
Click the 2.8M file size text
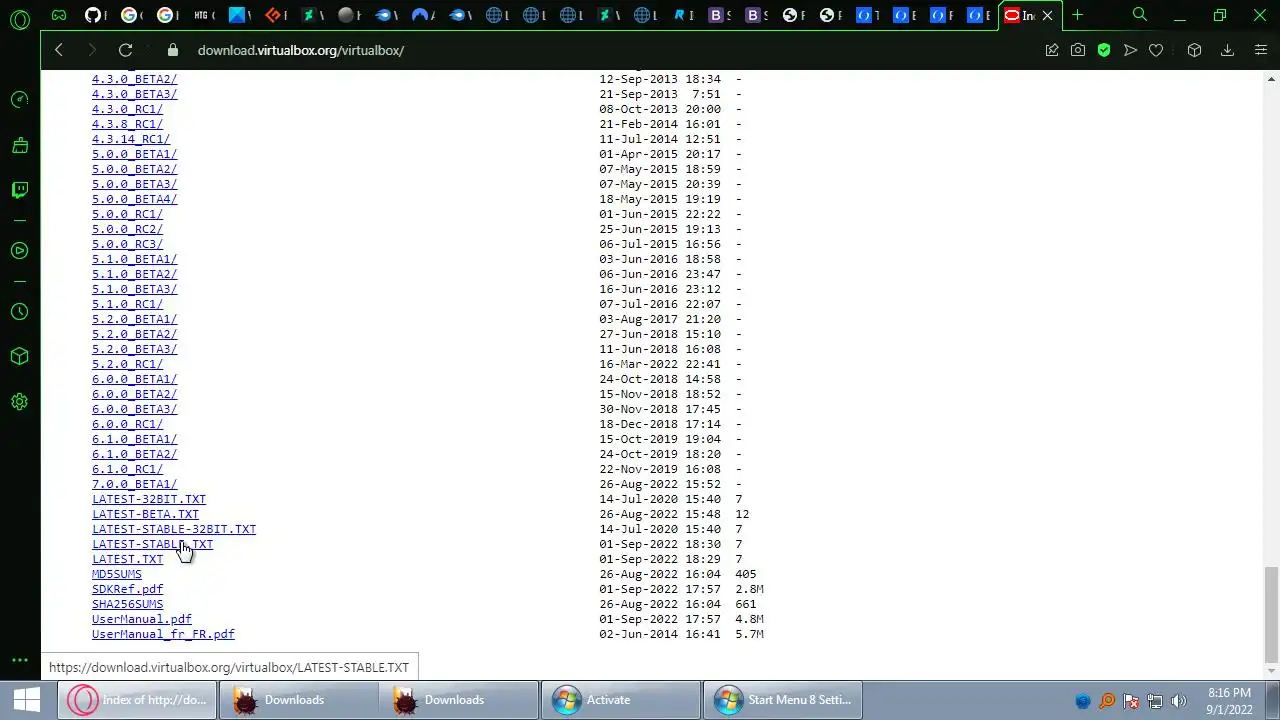[749, 589]
